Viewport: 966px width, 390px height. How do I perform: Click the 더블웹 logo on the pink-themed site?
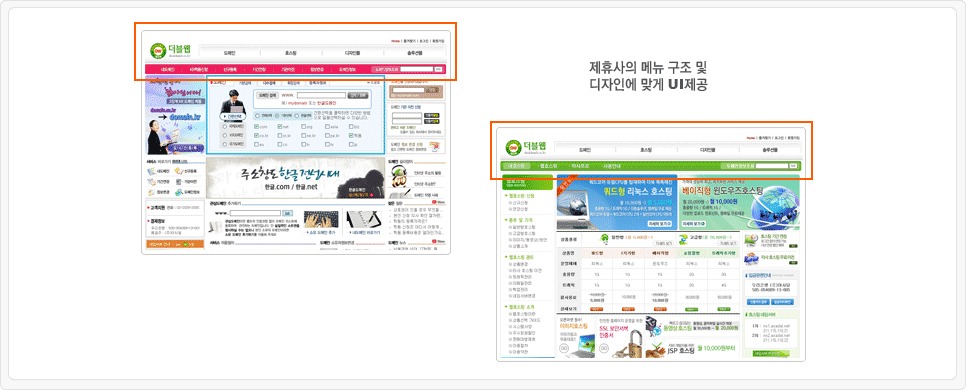point(169,50)
